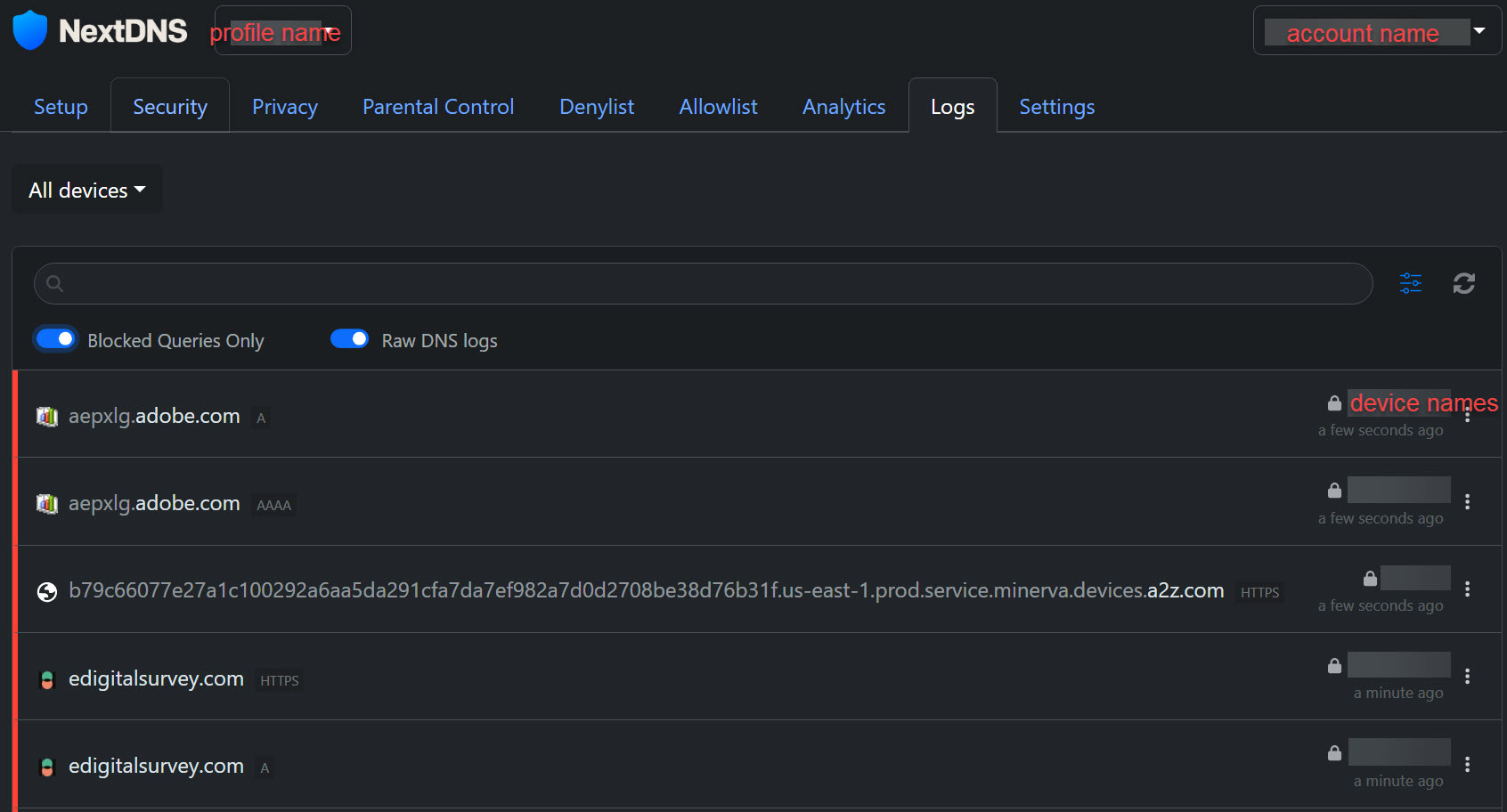Click the long minerva.devices.a2z.com domain name

[x=646, y=590]
